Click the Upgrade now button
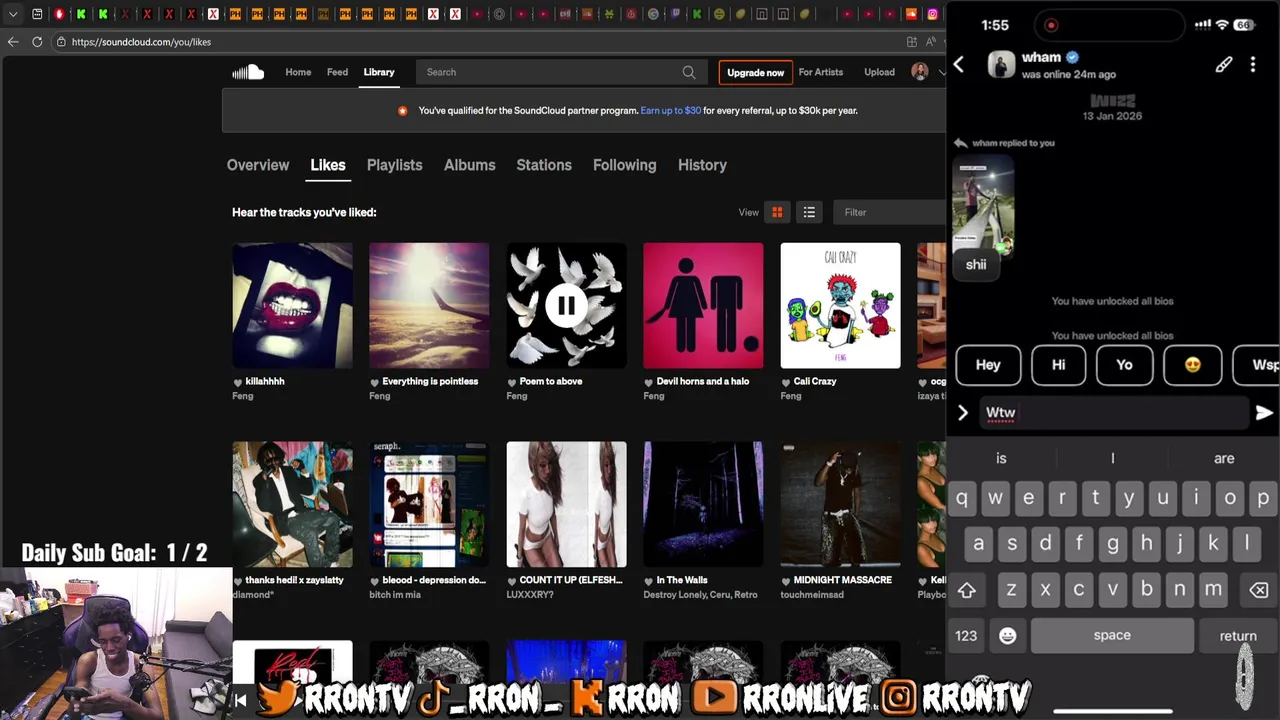 click(x=755, y=72)
